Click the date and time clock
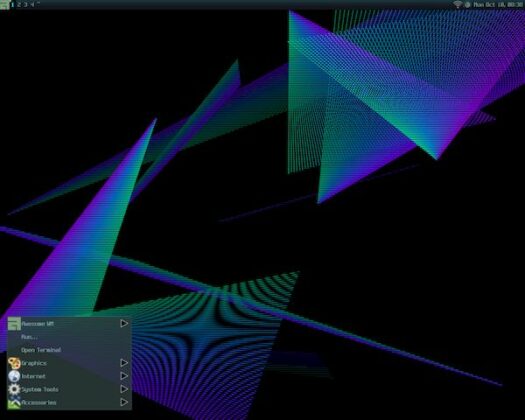This screenshot has height=420, width=525. 498,5
